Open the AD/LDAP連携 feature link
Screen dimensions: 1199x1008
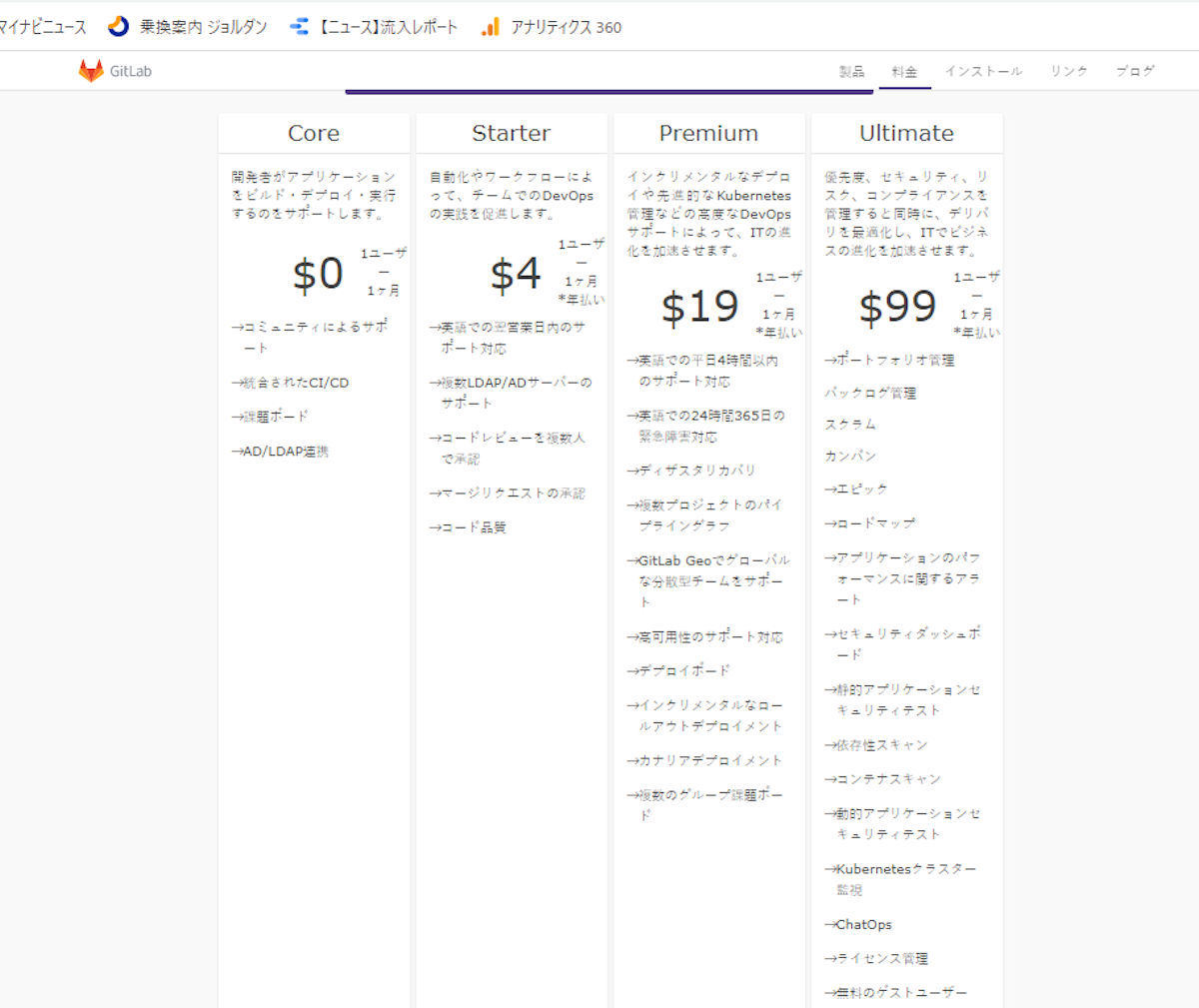[280, 452]
